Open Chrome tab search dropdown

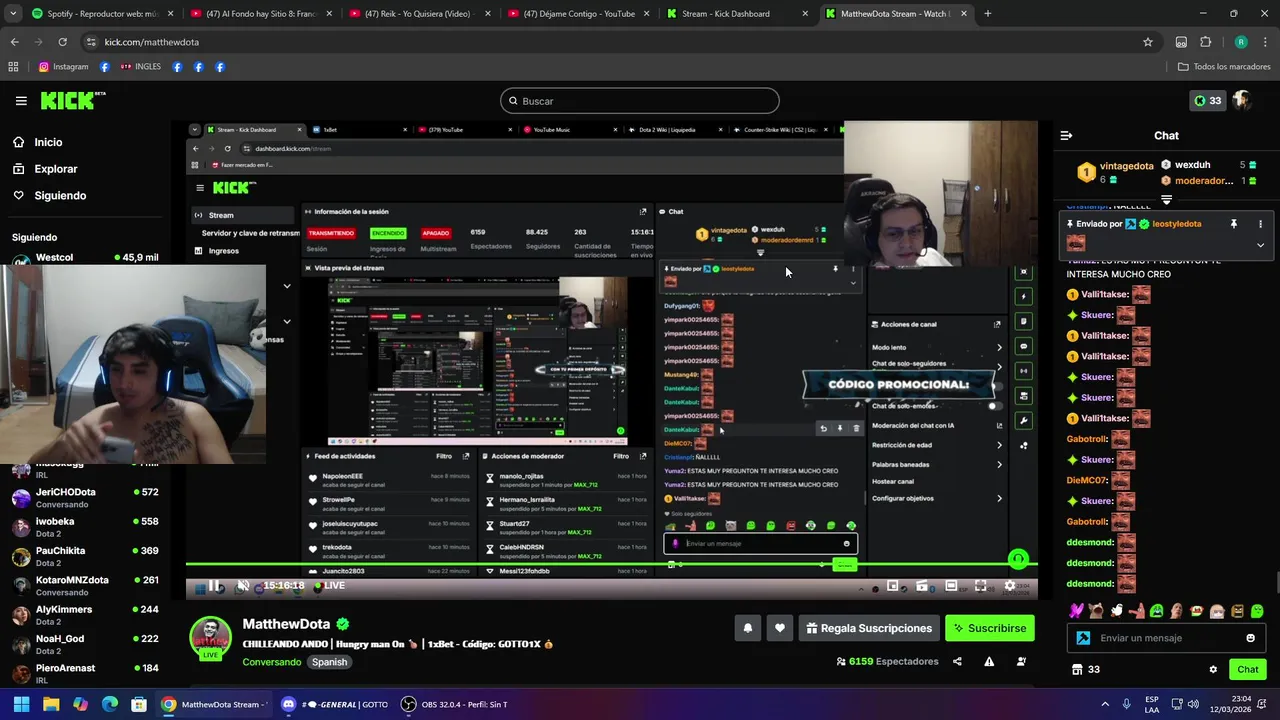[x=12, y=14]
